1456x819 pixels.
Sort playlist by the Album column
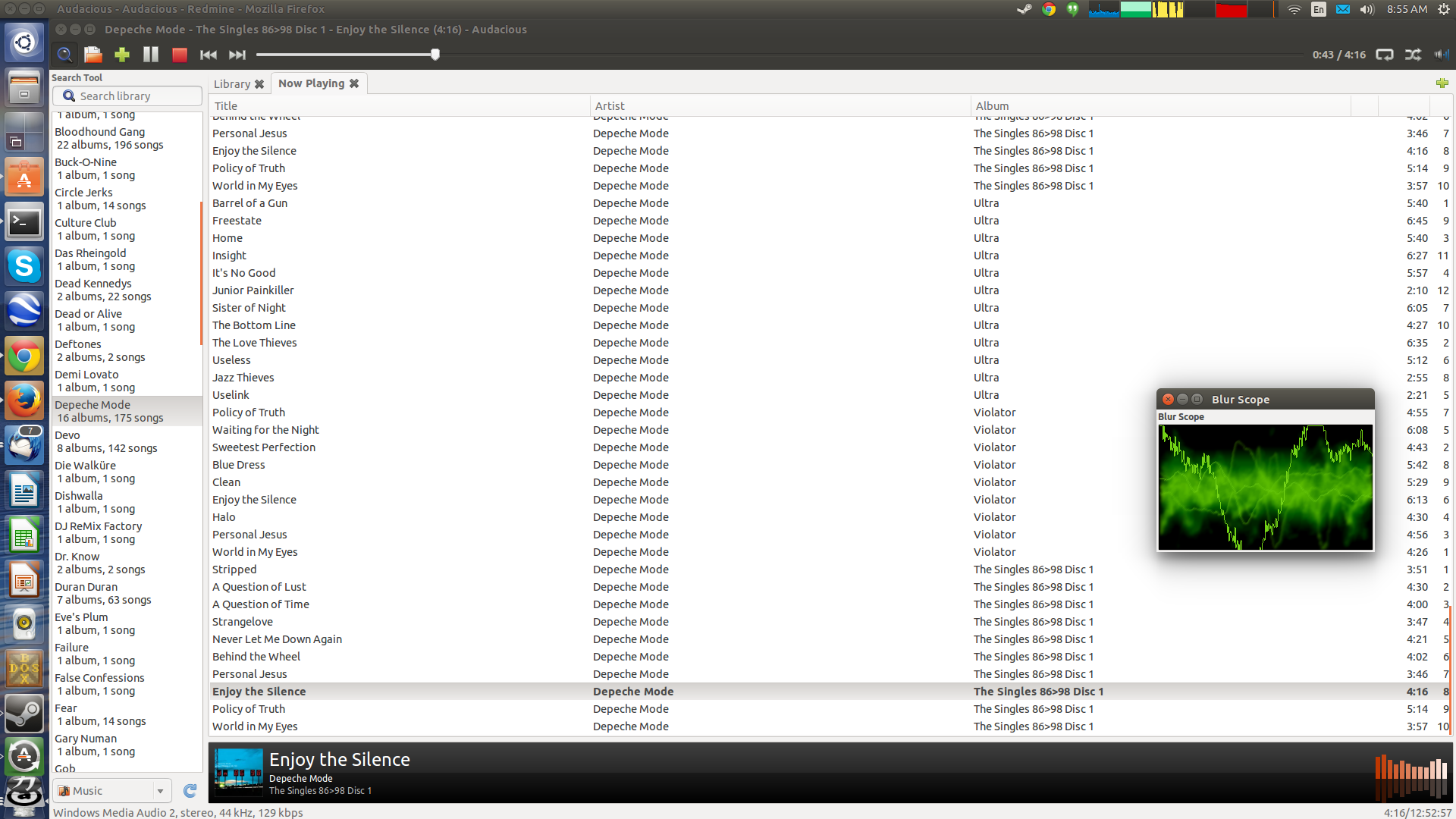pyautogui.click(x=1161, y=106)
